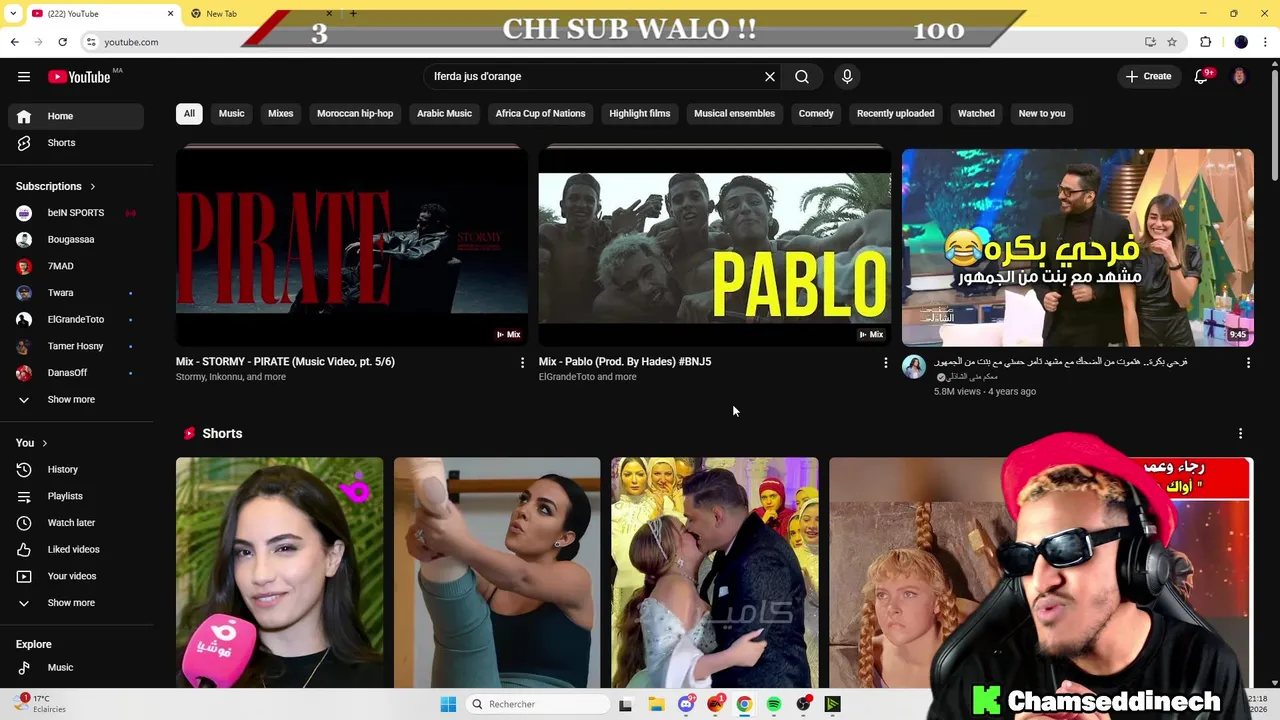This screenshot has width=1280, height=720.
Task: Select the Mixes filter chip
Action: (281, 114)
